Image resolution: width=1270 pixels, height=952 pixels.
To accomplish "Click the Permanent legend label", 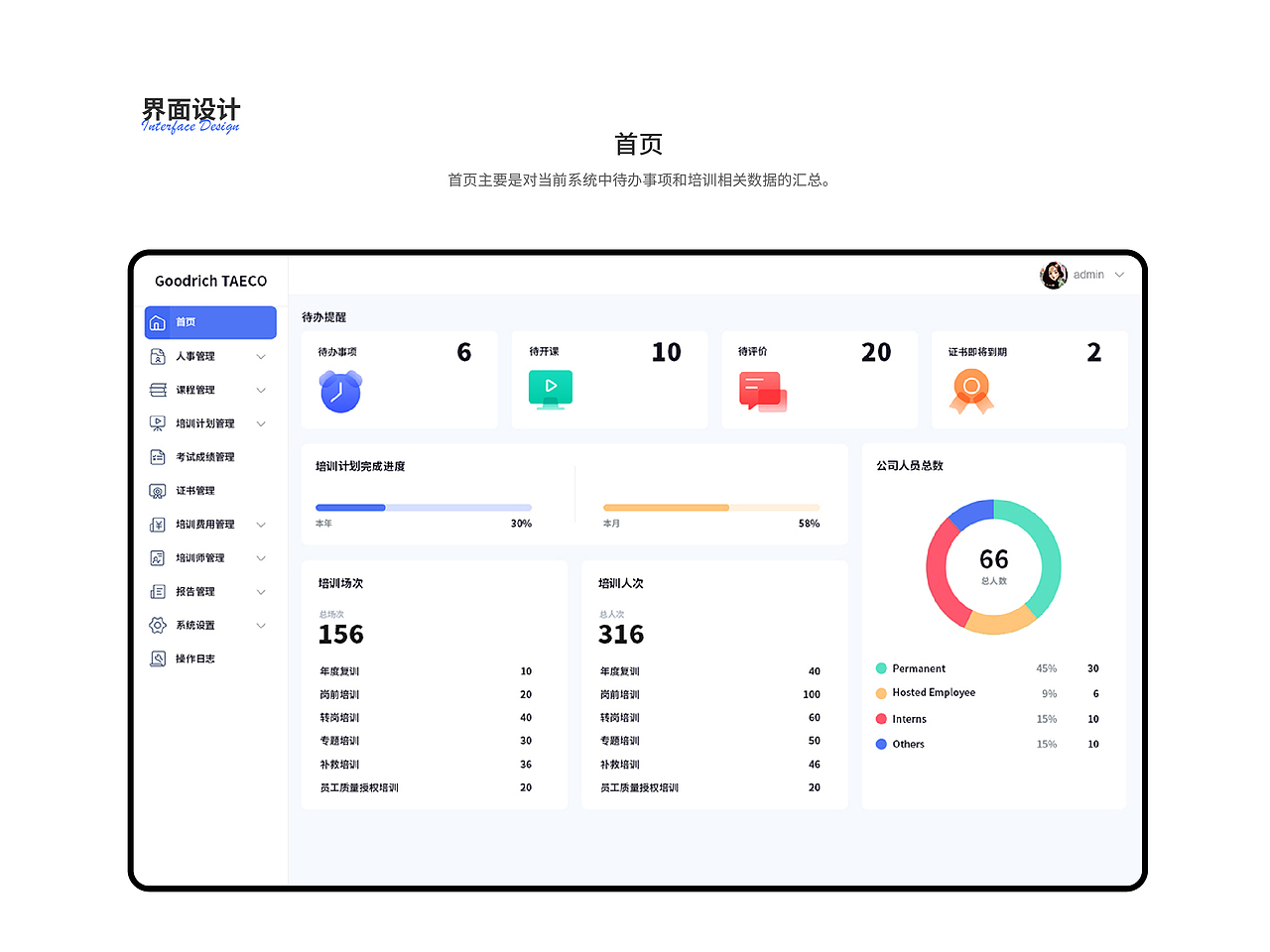I will coord(919,669).
